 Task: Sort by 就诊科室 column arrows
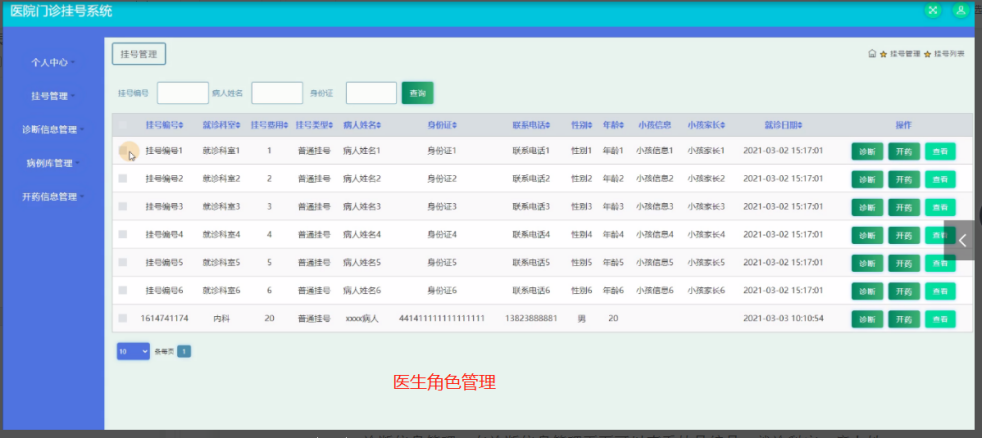pos(239,125)
